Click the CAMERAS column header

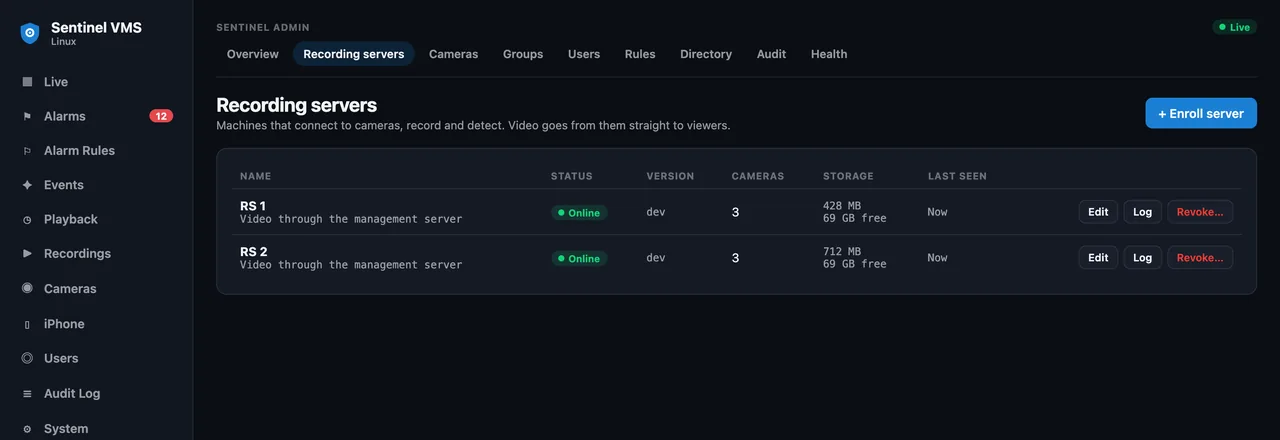(x=758, y=176)
